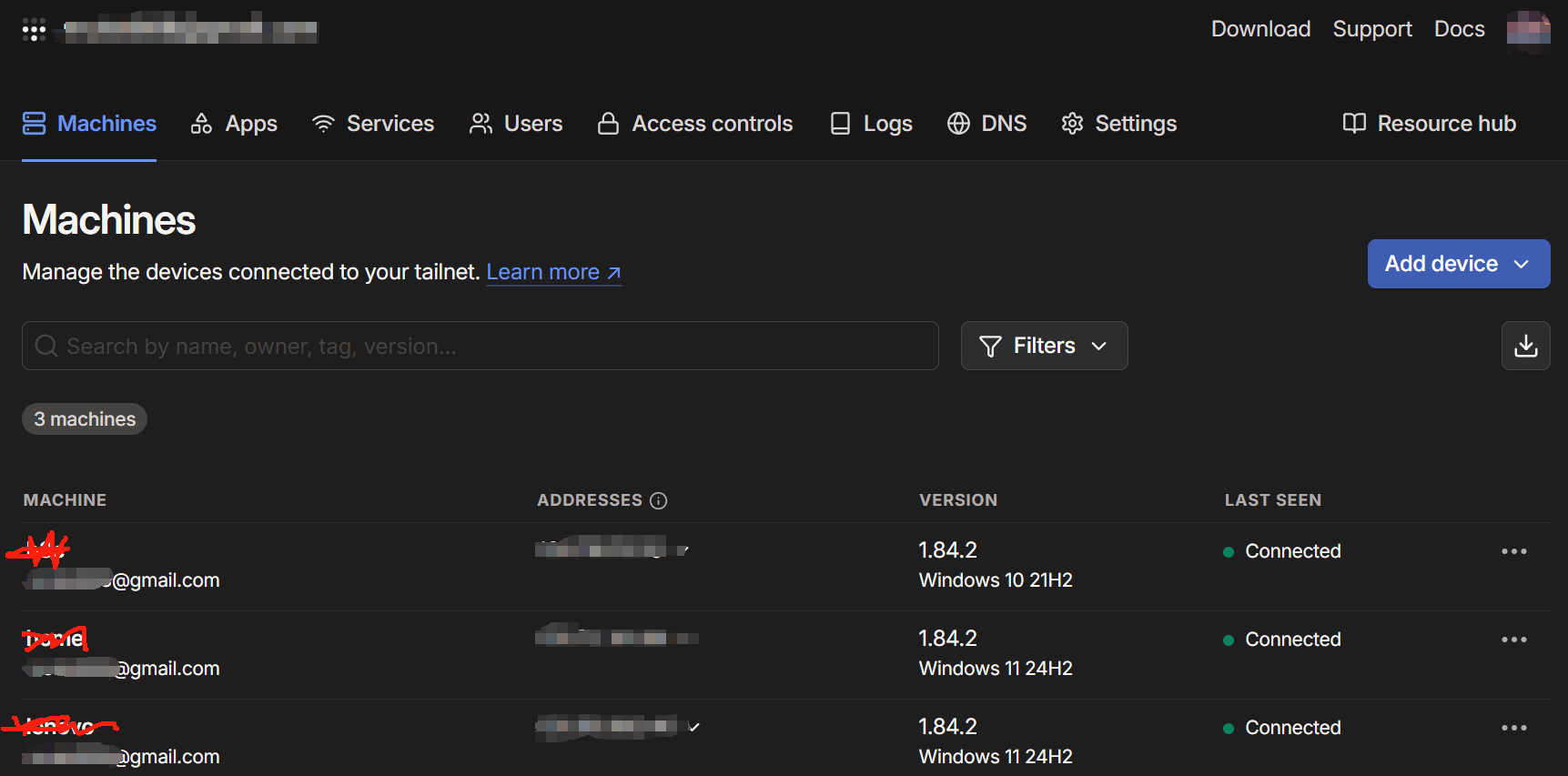The width and height of the screenshot is (1568, 776).
Task: Click the Docs link in the header
Action: tap(1459, 29)
